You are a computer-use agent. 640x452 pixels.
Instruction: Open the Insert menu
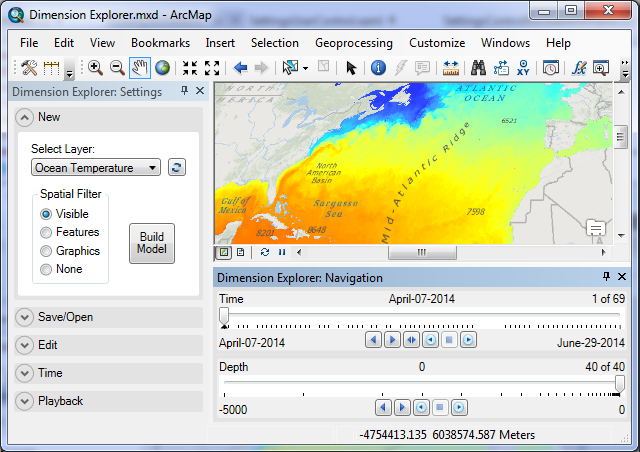click(x=220, y=43)
